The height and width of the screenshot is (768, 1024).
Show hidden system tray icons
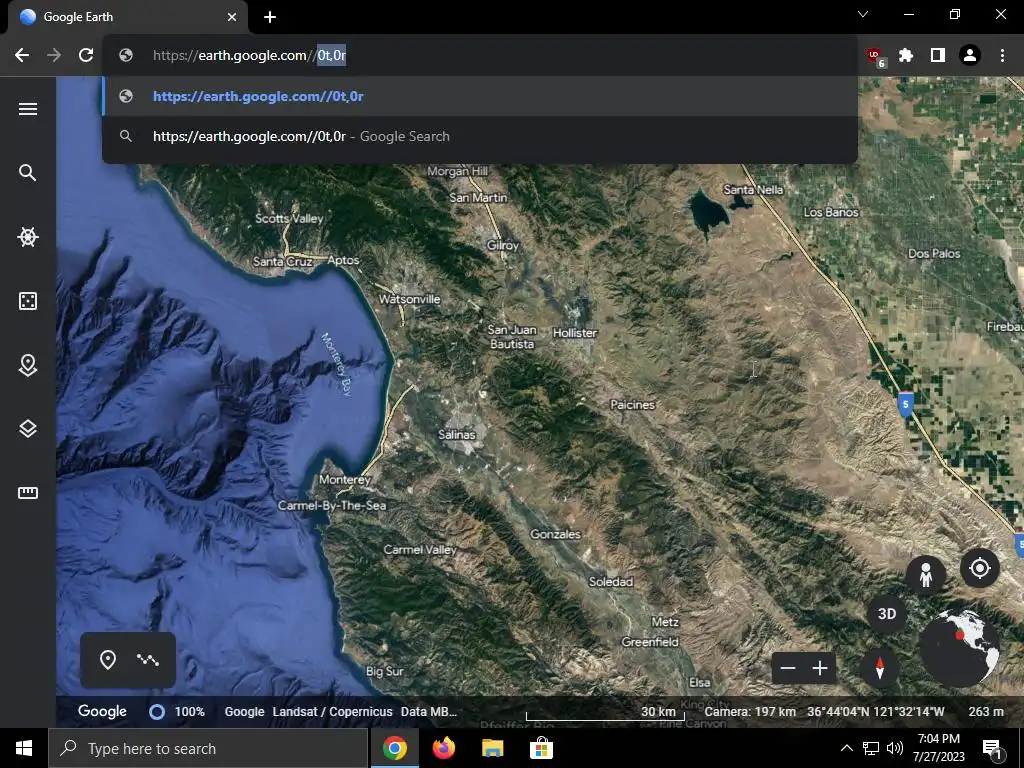pyautogui.click(x=846, y=748)
